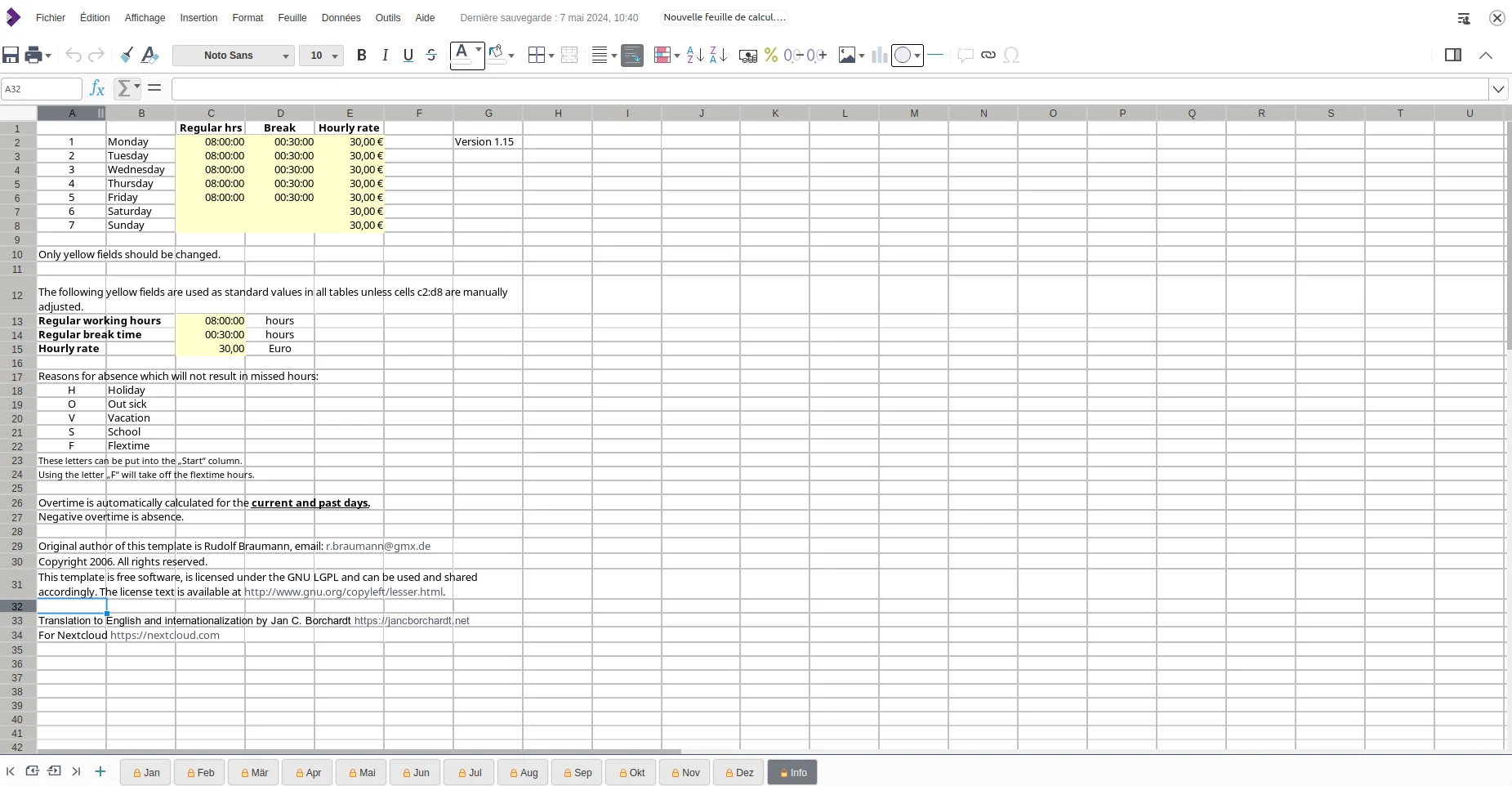Open the Données menu
This screenshot has height=786, width=1512.
[341, 18]
